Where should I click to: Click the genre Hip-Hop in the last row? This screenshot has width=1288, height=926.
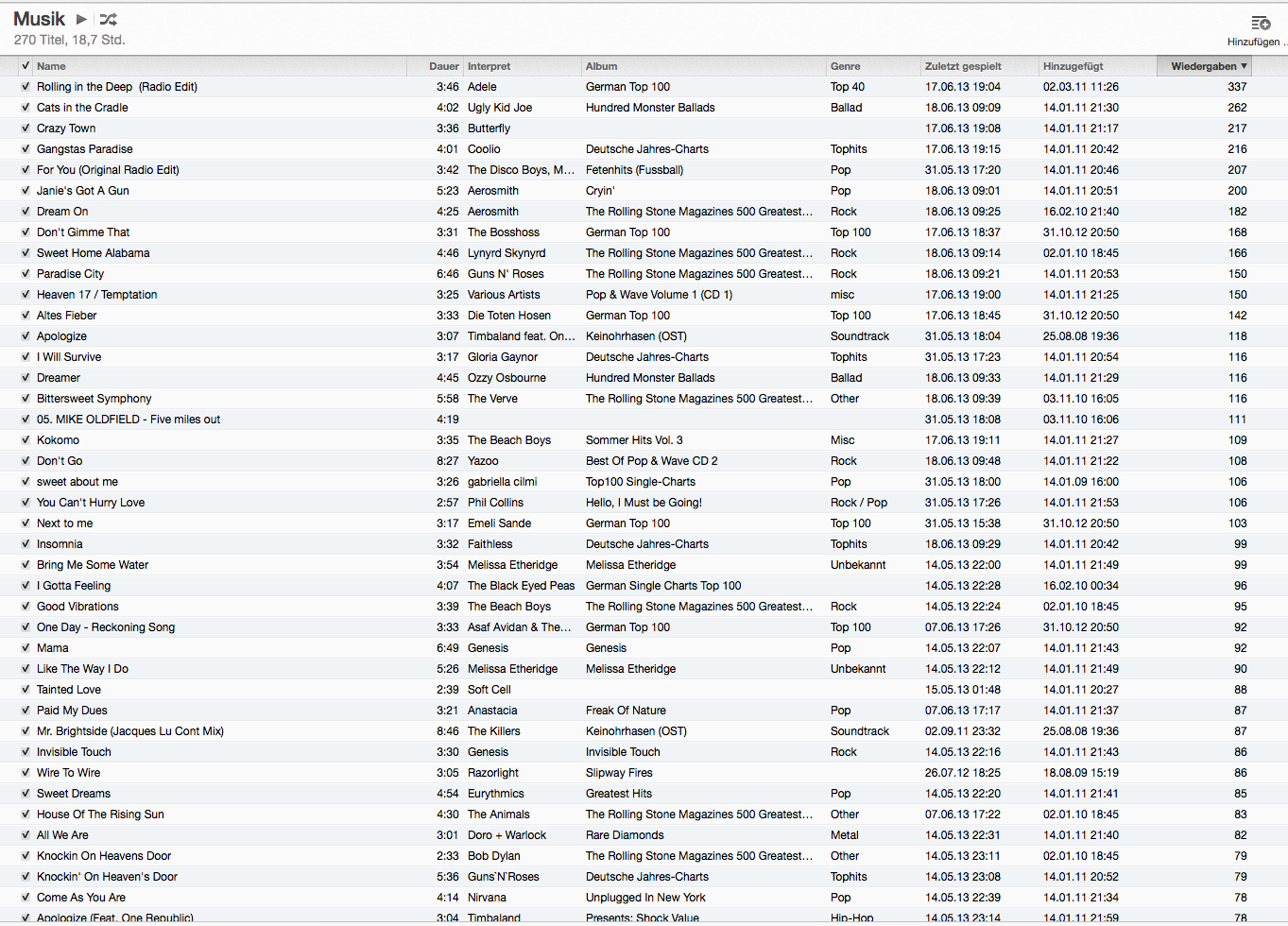pos(851,918)
